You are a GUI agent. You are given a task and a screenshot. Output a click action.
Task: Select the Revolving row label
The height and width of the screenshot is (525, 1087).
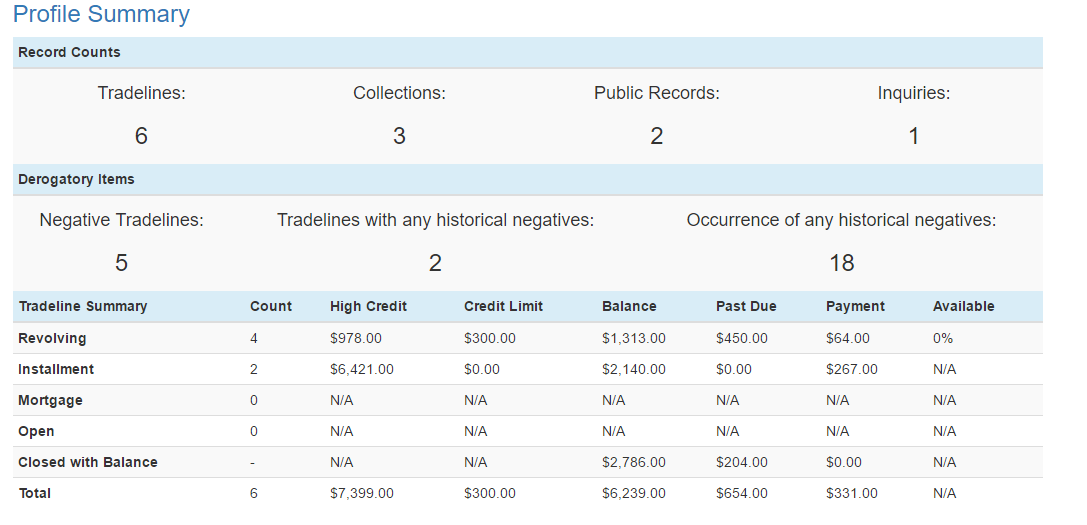click(x=52, y=338)
